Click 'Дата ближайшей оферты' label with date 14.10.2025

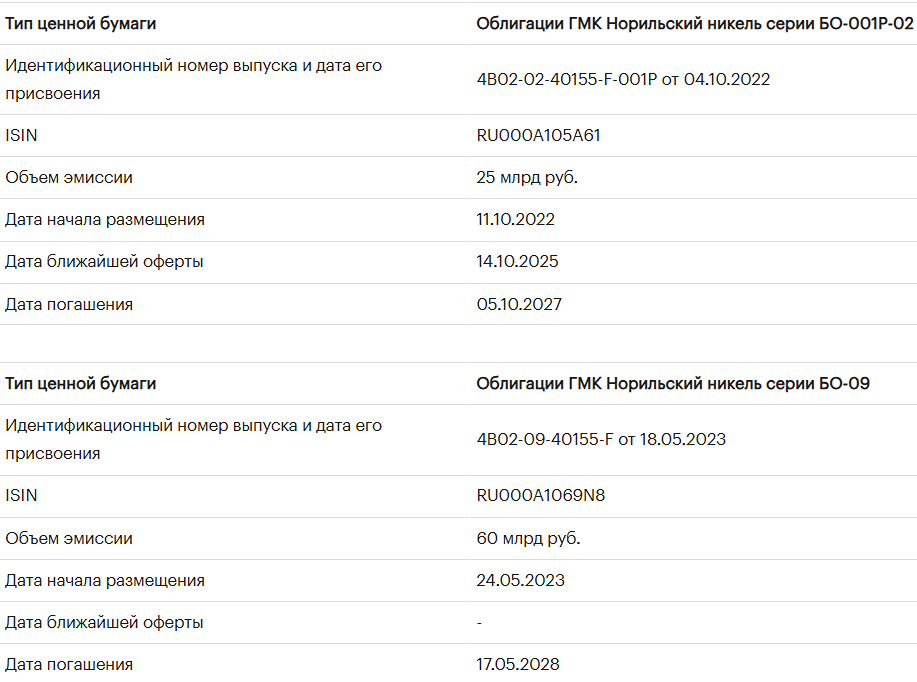click(104, 261)
